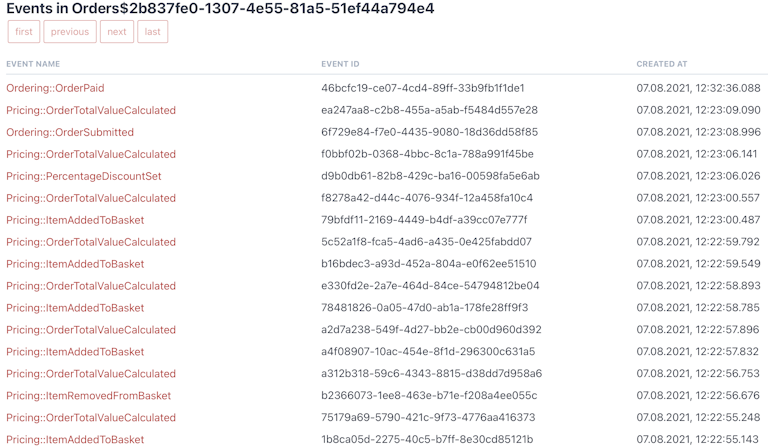View OrderTotalValueCalculated event created at 12:22:55.248
This screenshot has height=447, width=768.
[x=91, y=418]
